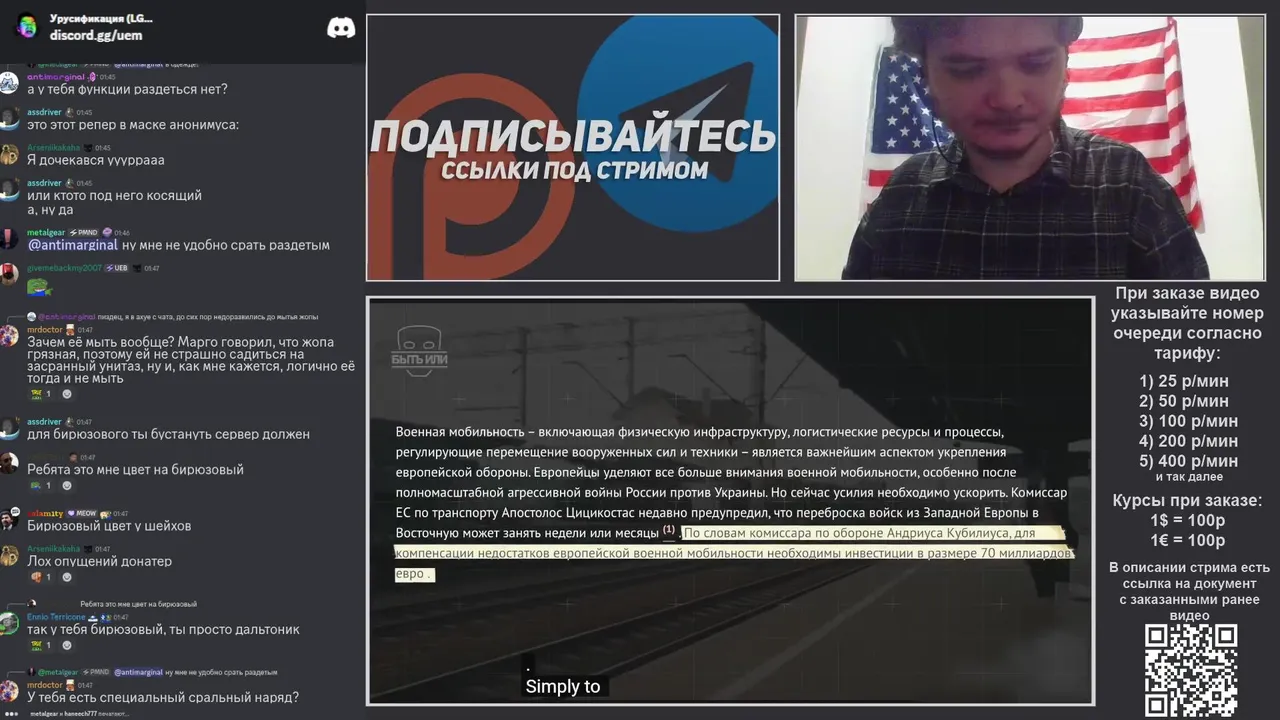This screenshot has width=1280, height=720.
Task: Open metalgear's username in the chat
Action: (x=46, y=232)
